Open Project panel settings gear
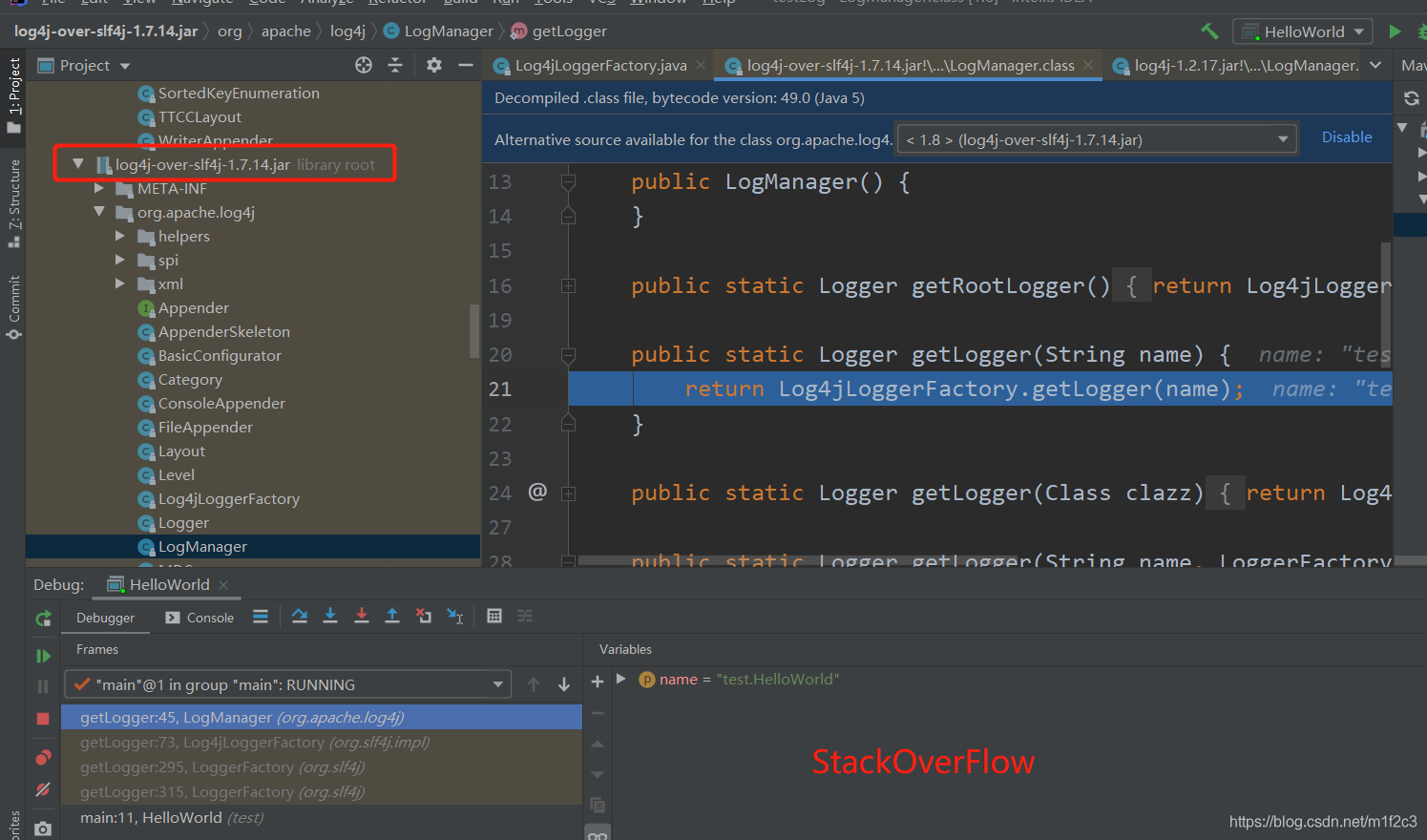Image resolution: width=1427 pixels, height=840 pixels. tap(434, 65)
